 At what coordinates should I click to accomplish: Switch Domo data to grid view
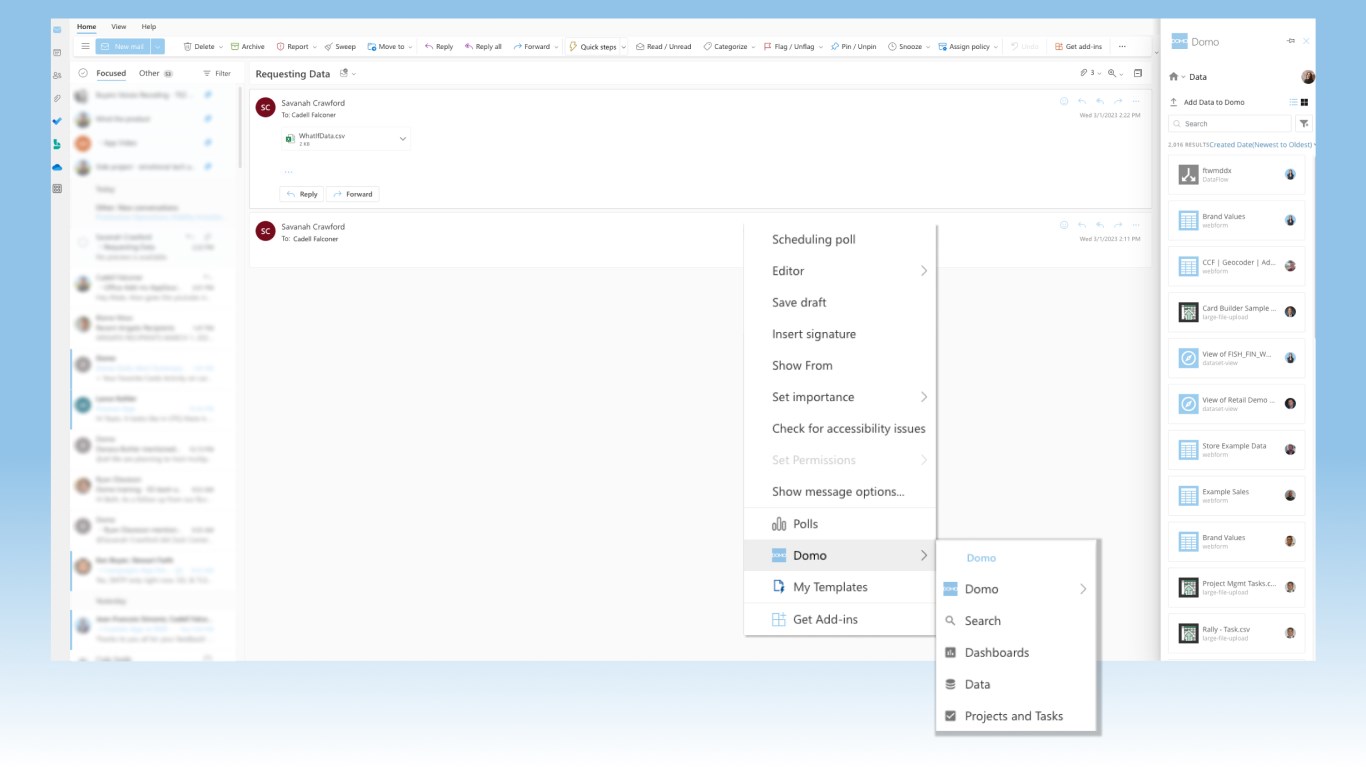1305,102
